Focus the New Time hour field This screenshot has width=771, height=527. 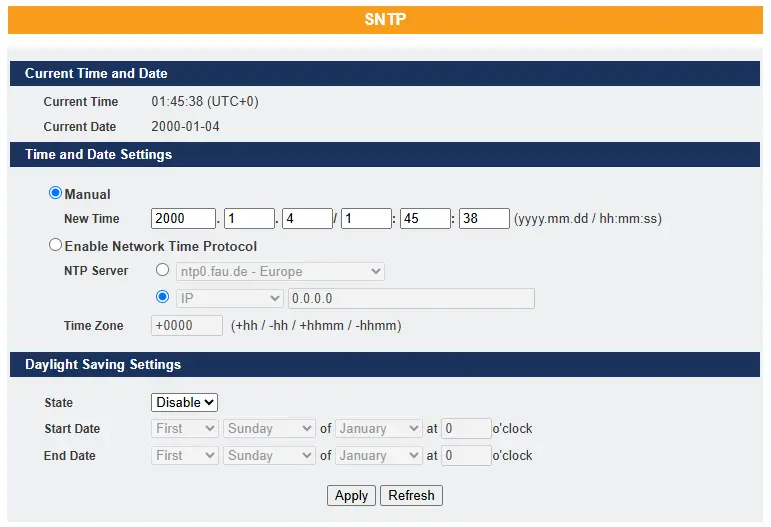pyautogui.click(x=366, y=218)
